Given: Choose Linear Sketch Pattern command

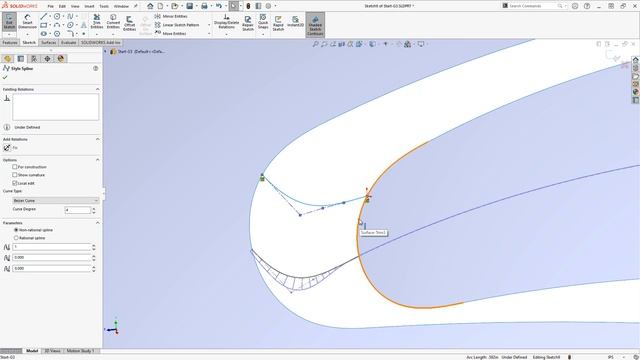Looking at the screenshot, I should tap(177, 25).
